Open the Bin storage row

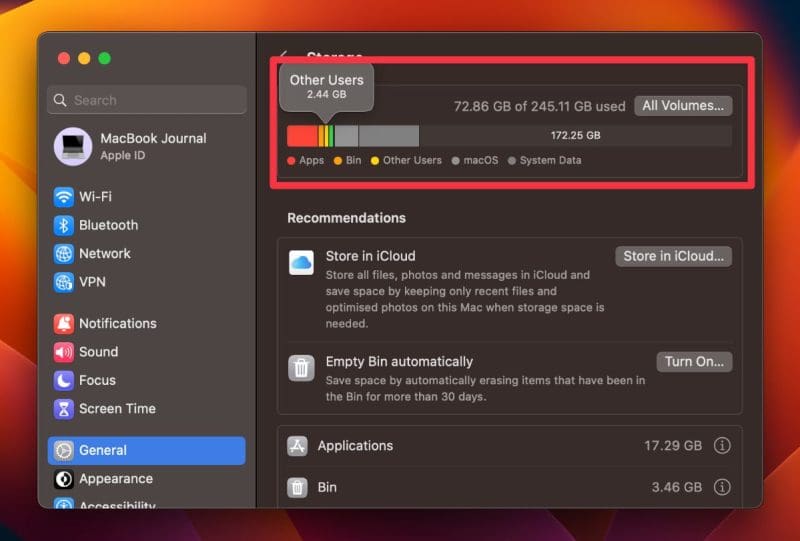(x=509, y=487)
